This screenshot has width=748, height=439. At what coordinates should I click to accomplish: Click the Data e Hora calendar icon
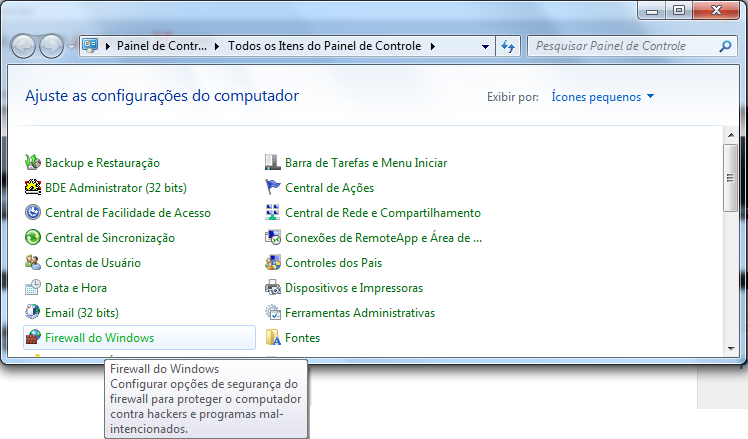(33, 287)
